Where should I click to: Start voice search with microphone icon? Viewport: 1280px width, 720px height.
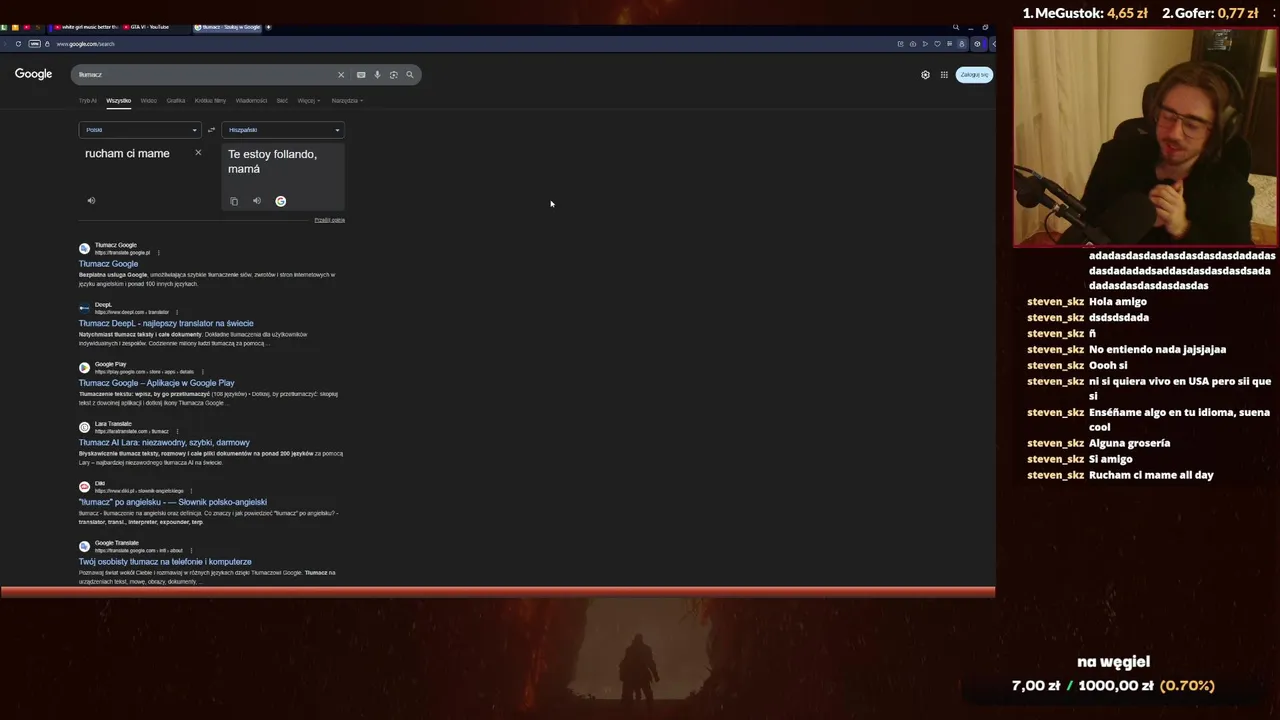click(377, 75)
